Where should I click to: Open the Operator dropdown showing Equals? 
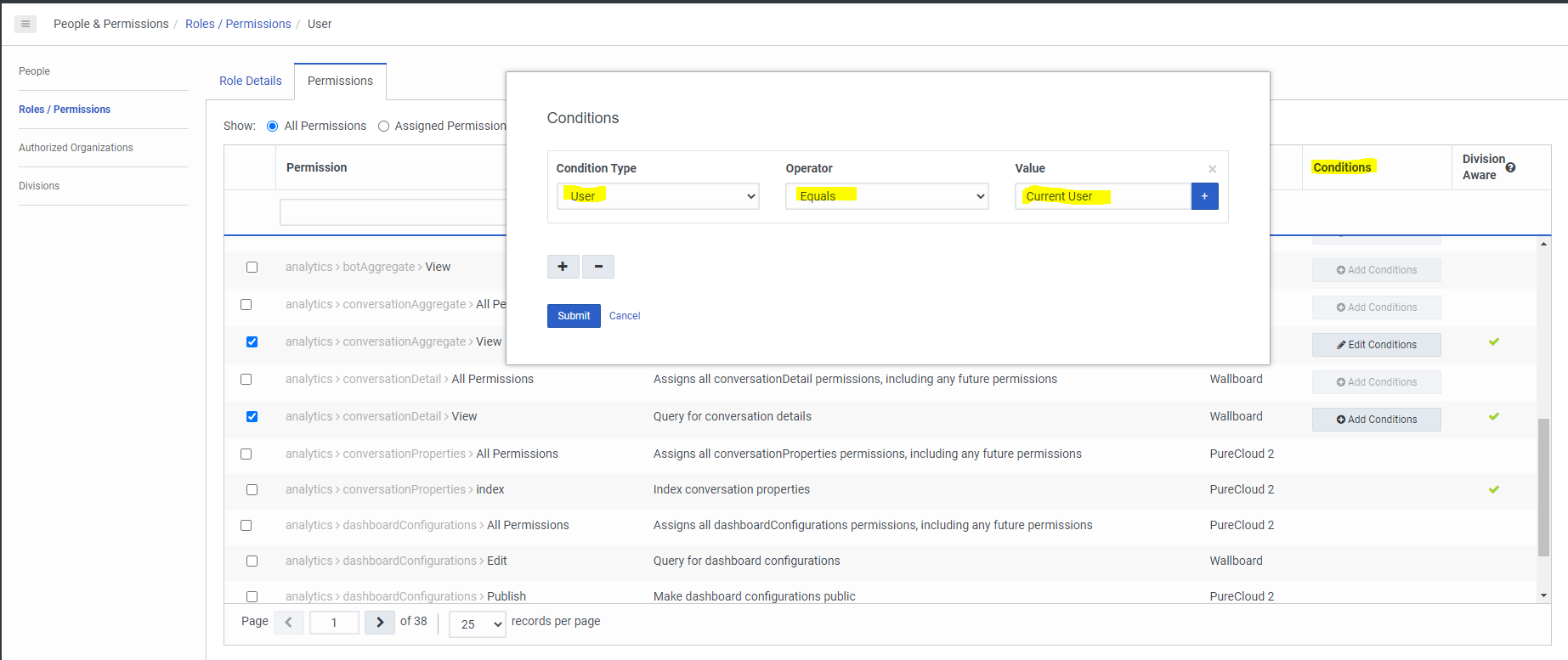click(x=886, y=196)
